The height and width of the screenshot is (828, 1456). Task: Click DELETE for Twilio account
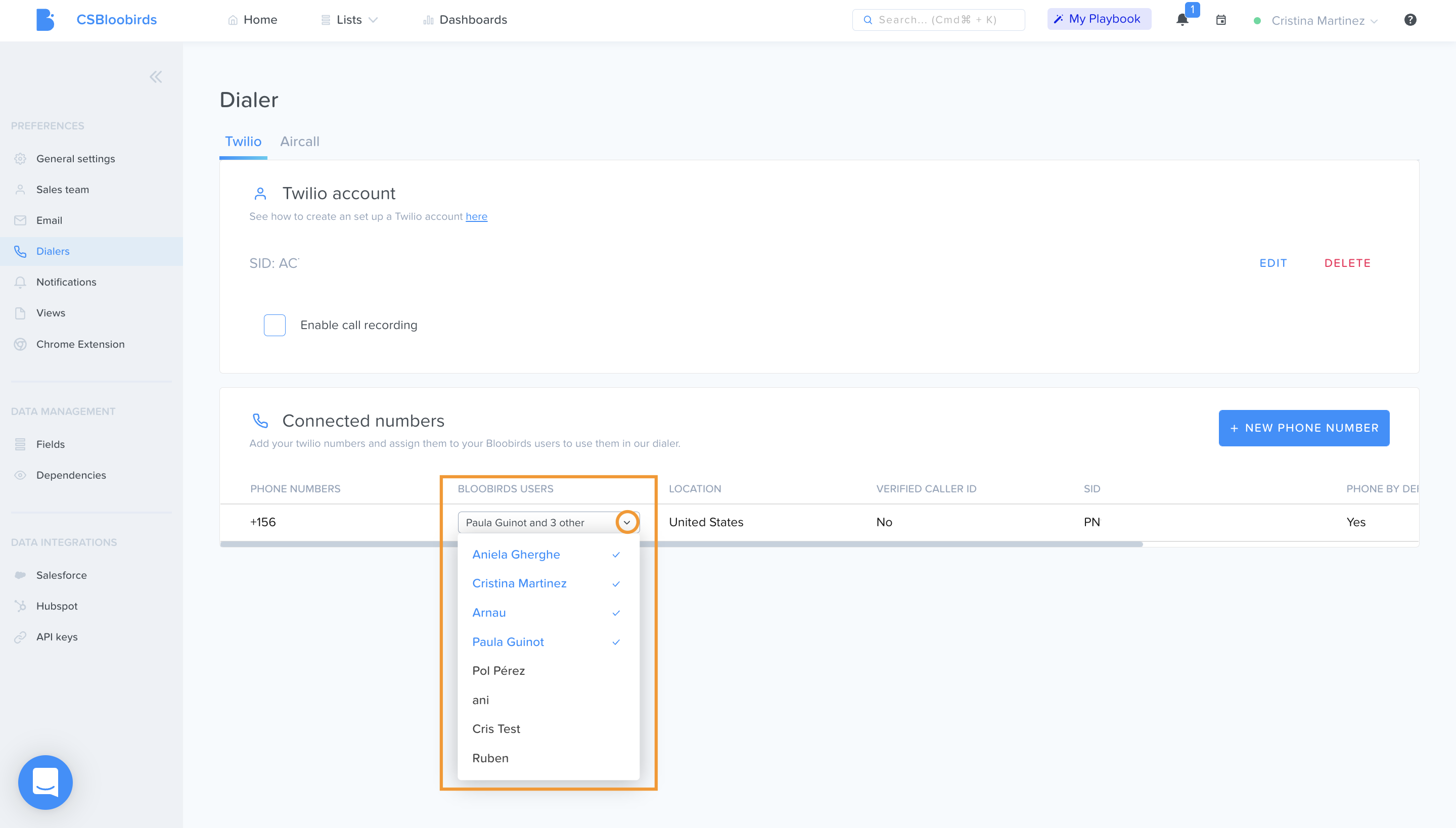coord(1347,263)
